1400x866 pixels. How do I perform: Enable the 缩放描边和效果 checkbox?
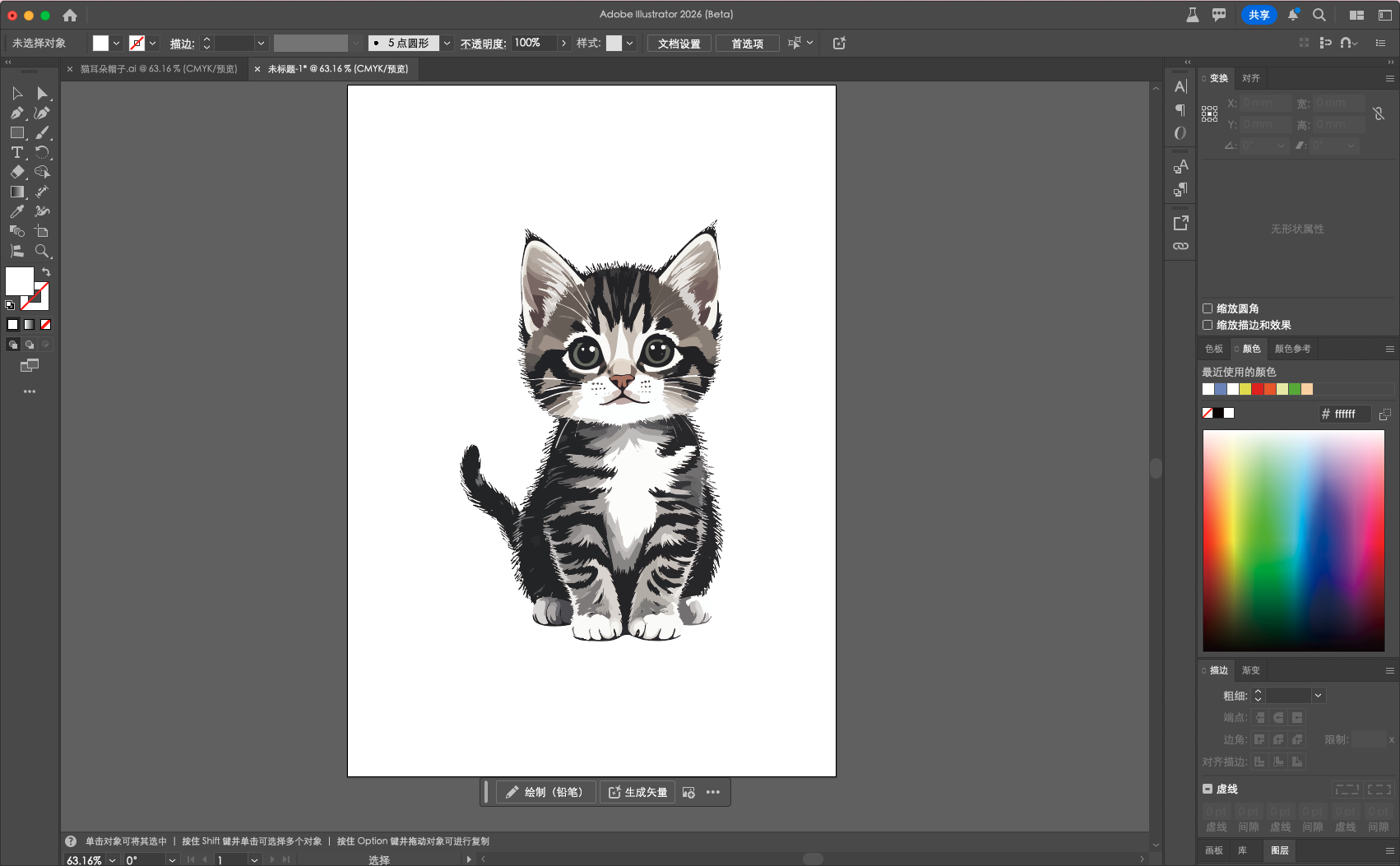[x=1208, y=325]
